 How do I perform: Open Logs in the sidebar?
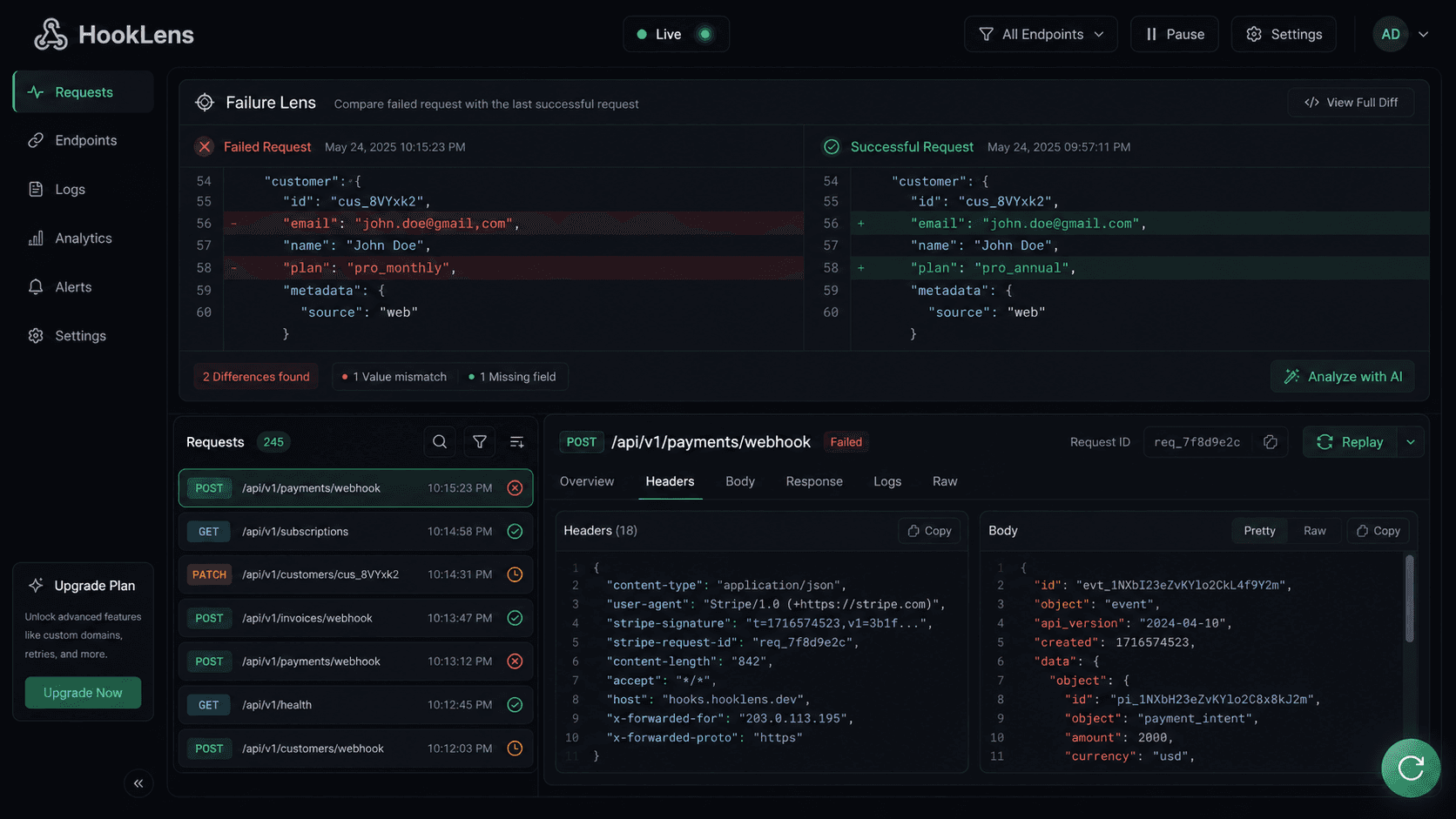coord(84,189)
